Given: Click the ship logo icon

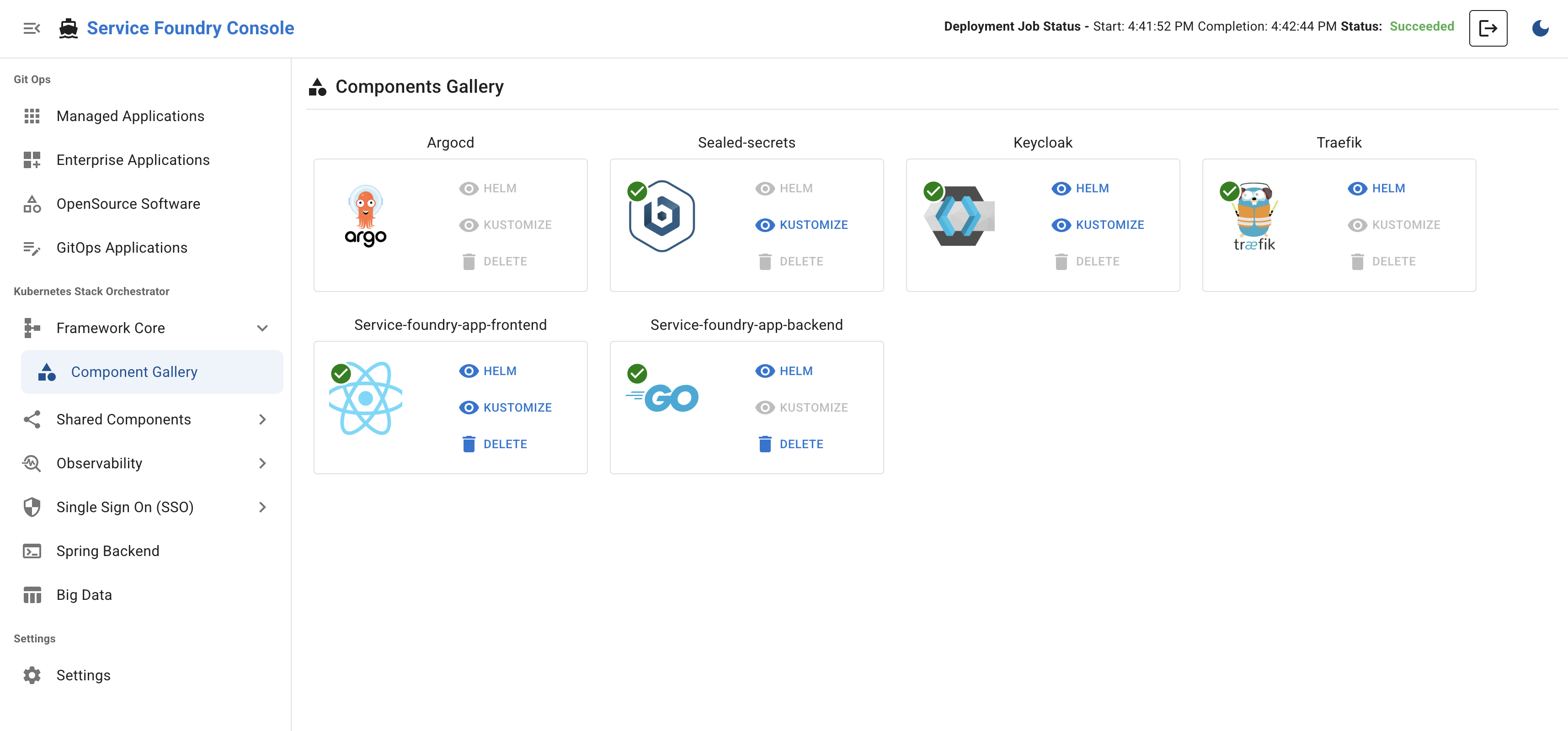Looking at the screenshot, I should [x=68, y=28].
